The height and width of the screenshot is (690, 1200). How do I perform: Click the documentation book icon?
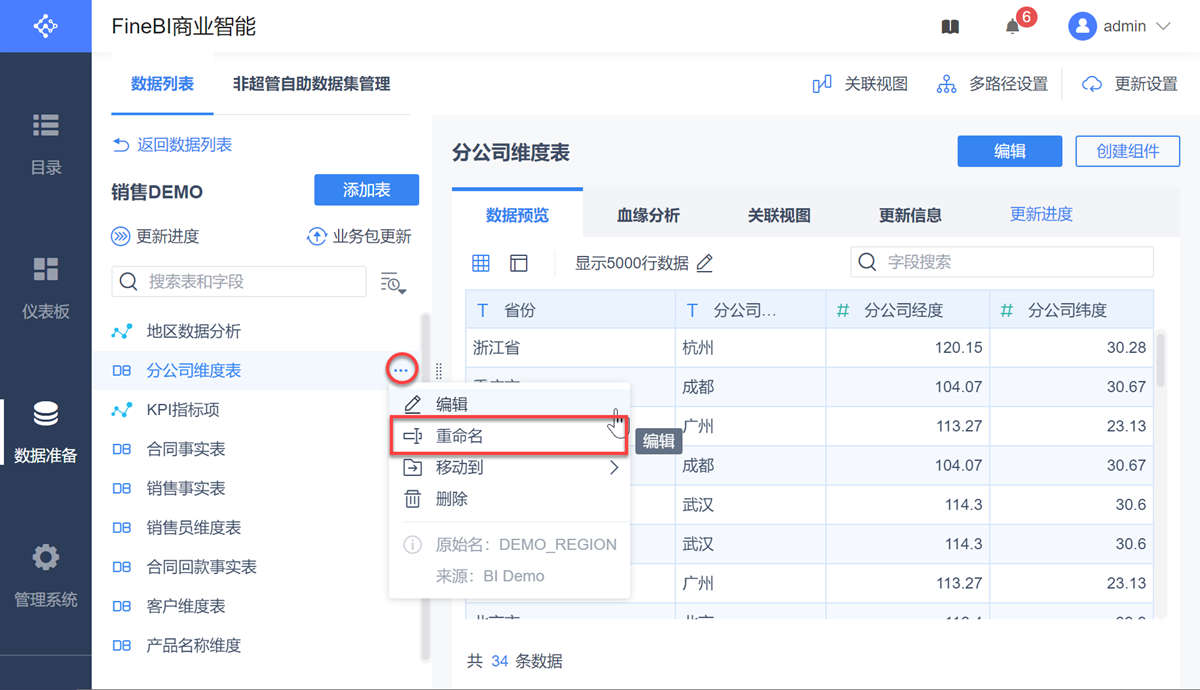pos(950,27)
